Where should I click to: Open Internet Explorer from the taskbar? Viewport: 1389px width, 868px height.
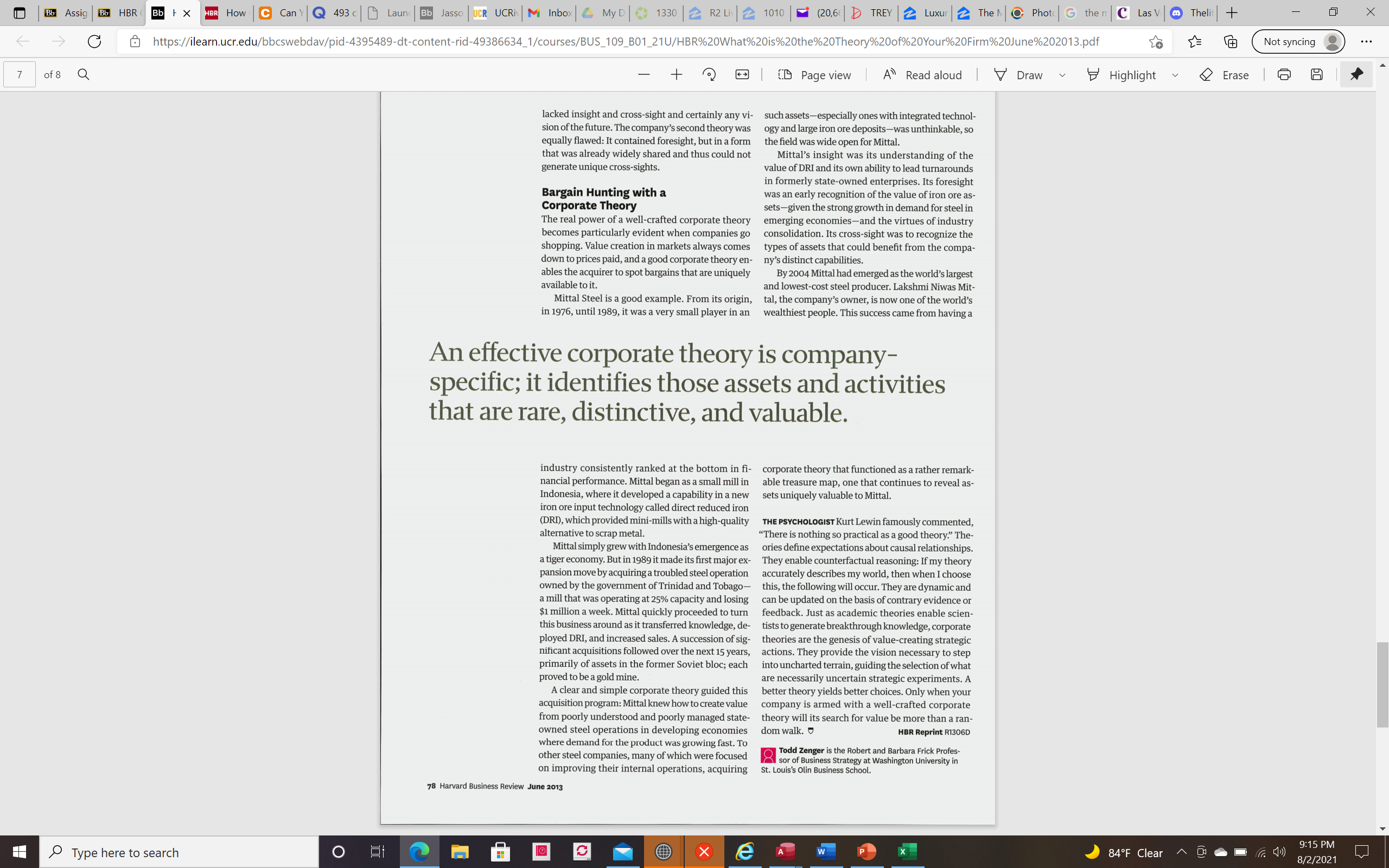744,852
